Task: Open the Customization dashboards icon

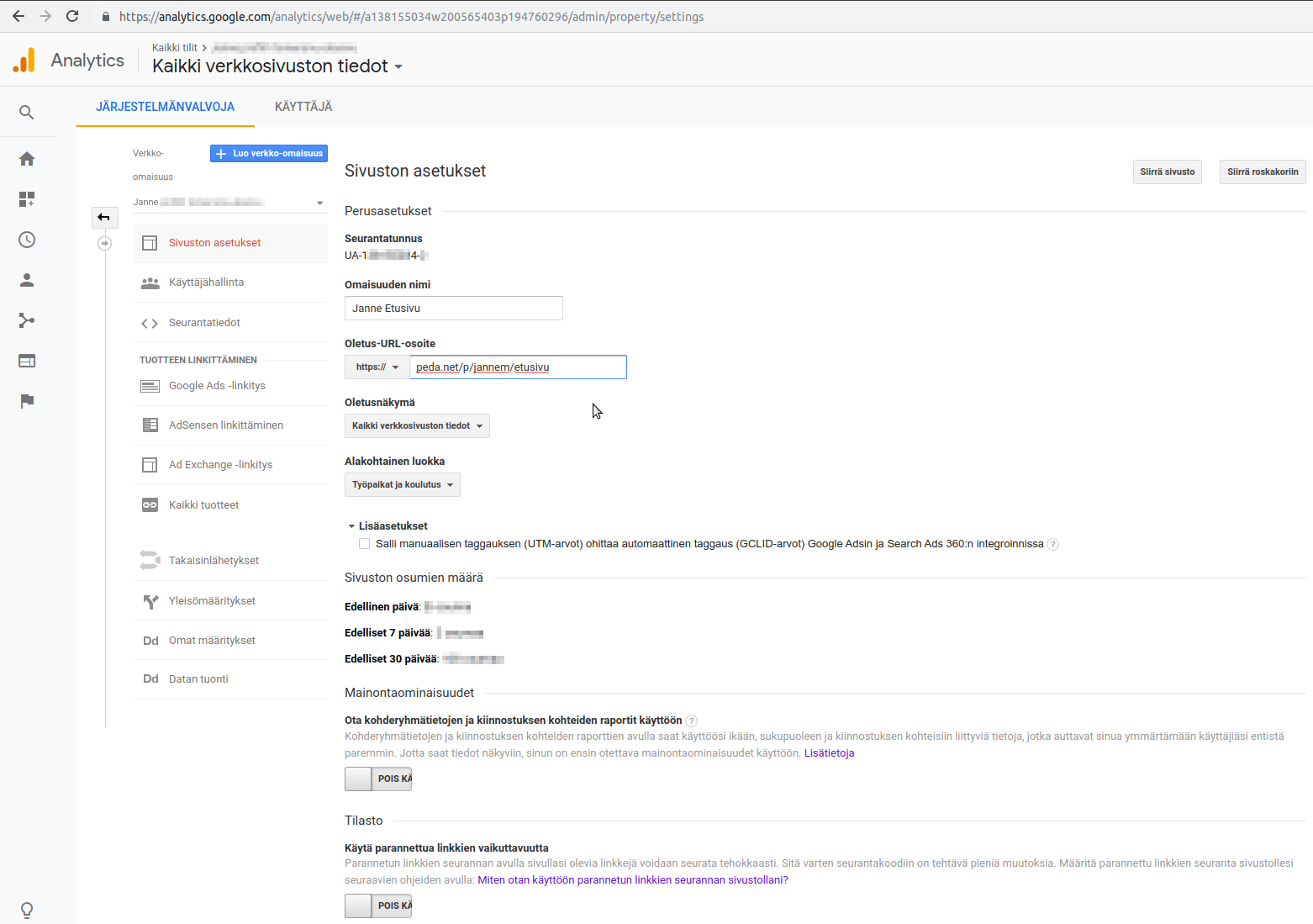Action: click(x=27, y=199)
